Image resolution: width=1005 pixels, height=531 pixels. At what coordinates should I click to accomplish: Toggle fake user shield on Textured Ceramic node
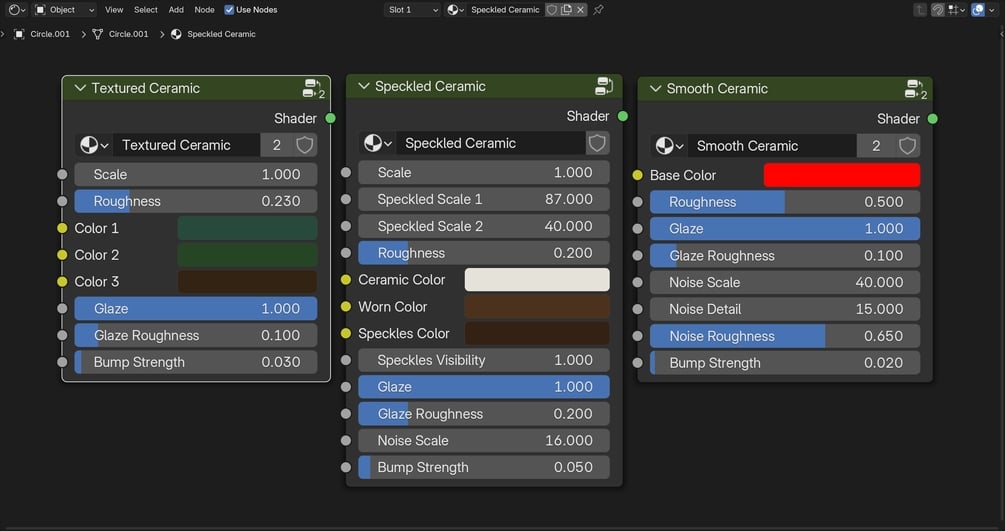pyautogui.click(x=305, y=145)
